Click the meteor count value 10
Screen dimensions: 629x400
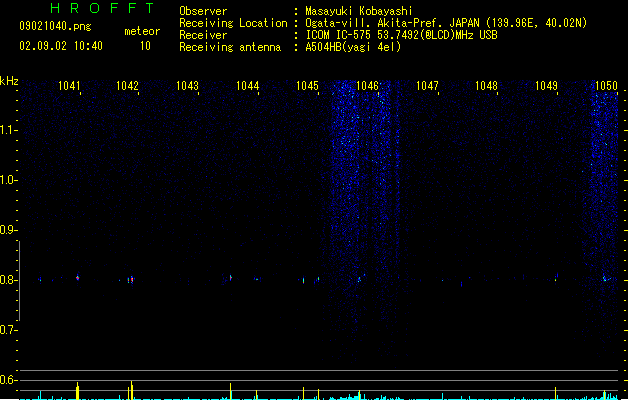tap(145, 46)
